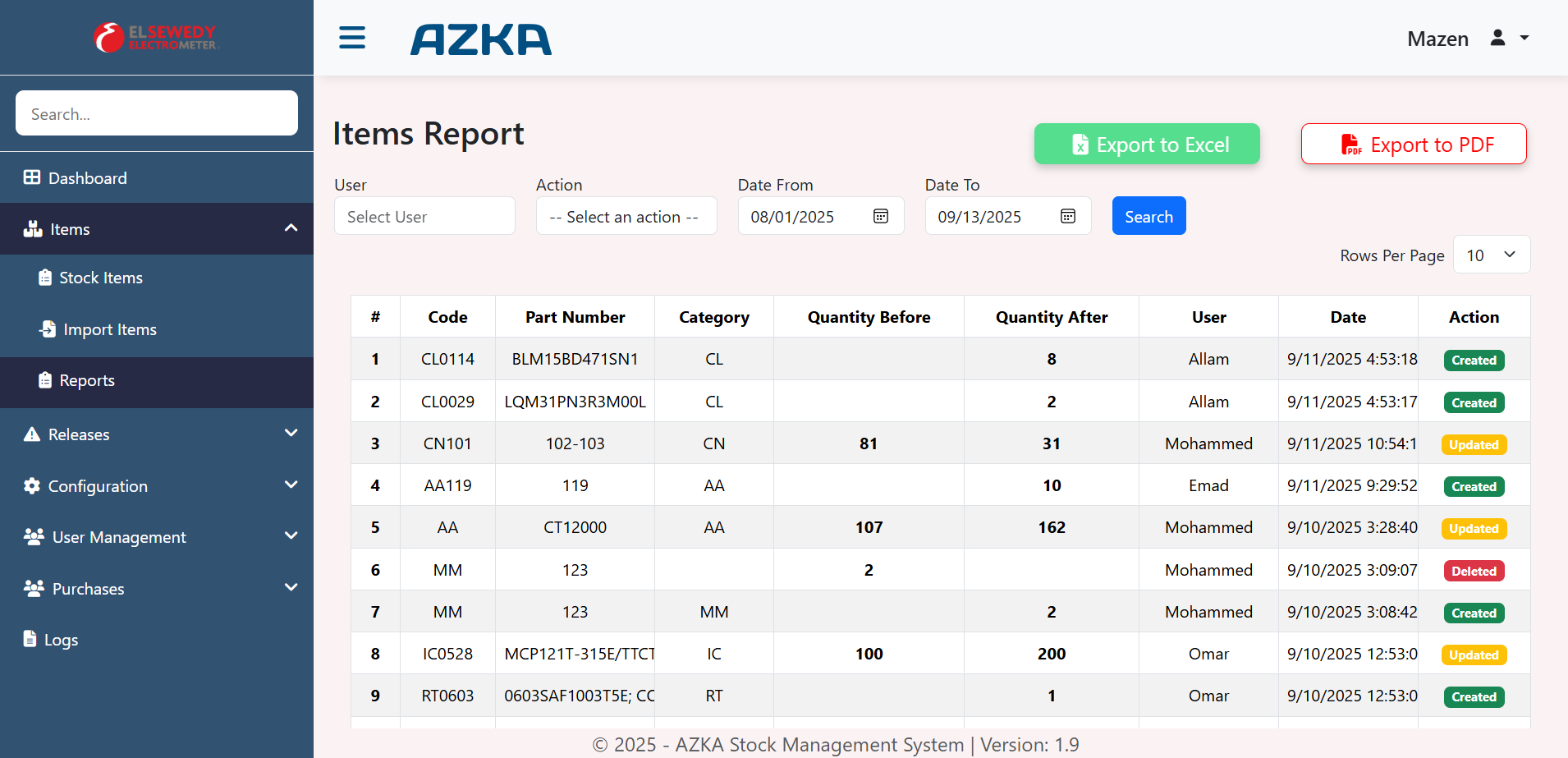Expand the Releases sidebar menu
This screenshot has width=1568, height=758.
coord(291,434)
